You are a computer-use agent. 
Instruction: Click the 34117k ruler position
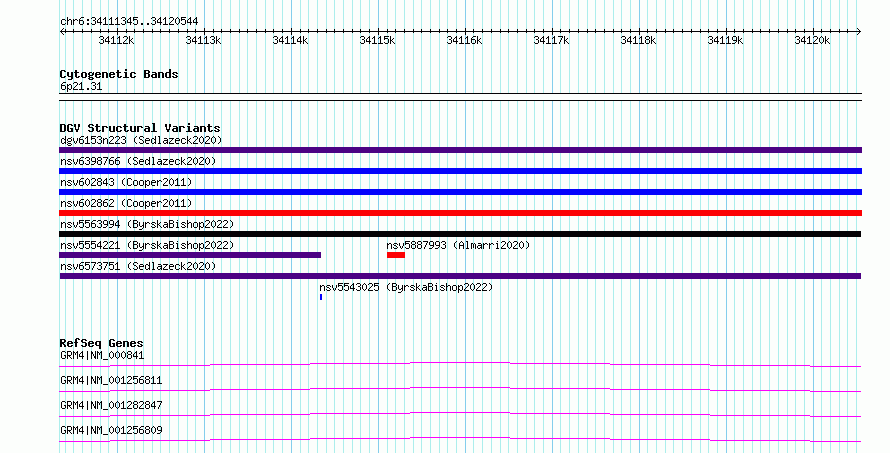(x=551, y=40)
